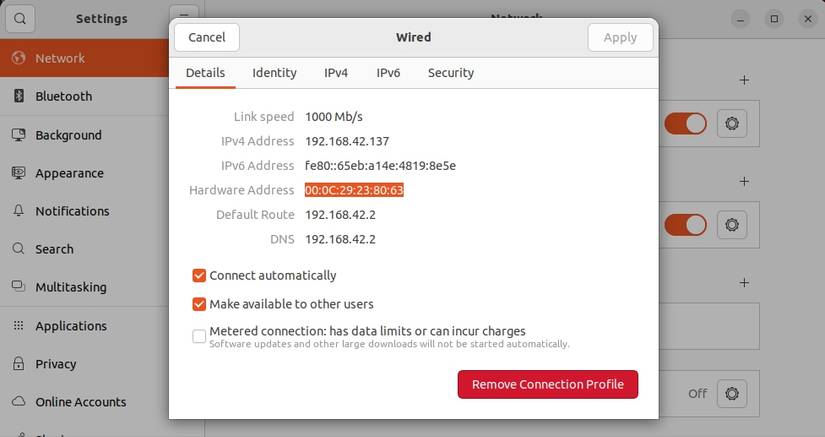
Task: Select the Background icon in the sidebar
Action: click(x=18, y=135)
